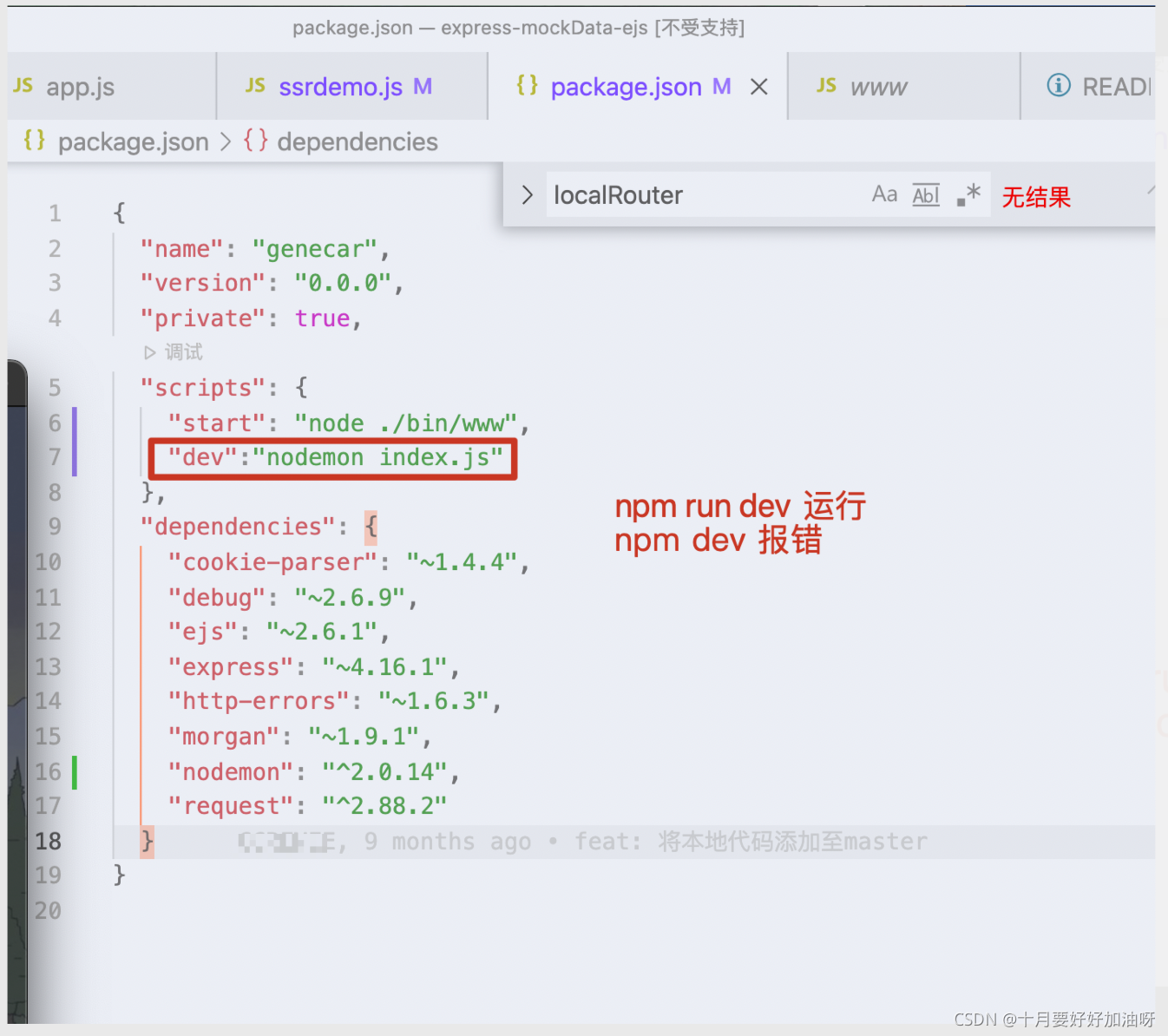Click the braces icon before breadcrumb package.json

(x=35, y=141)
